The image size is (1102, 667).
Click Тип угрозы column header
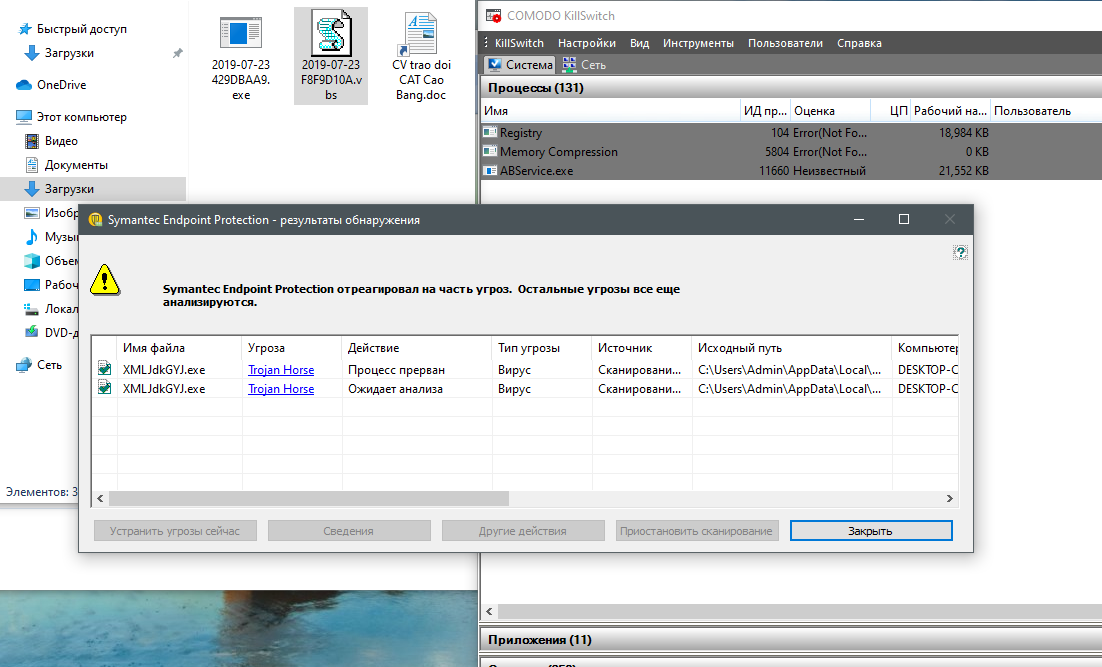[x=542, y=348]
